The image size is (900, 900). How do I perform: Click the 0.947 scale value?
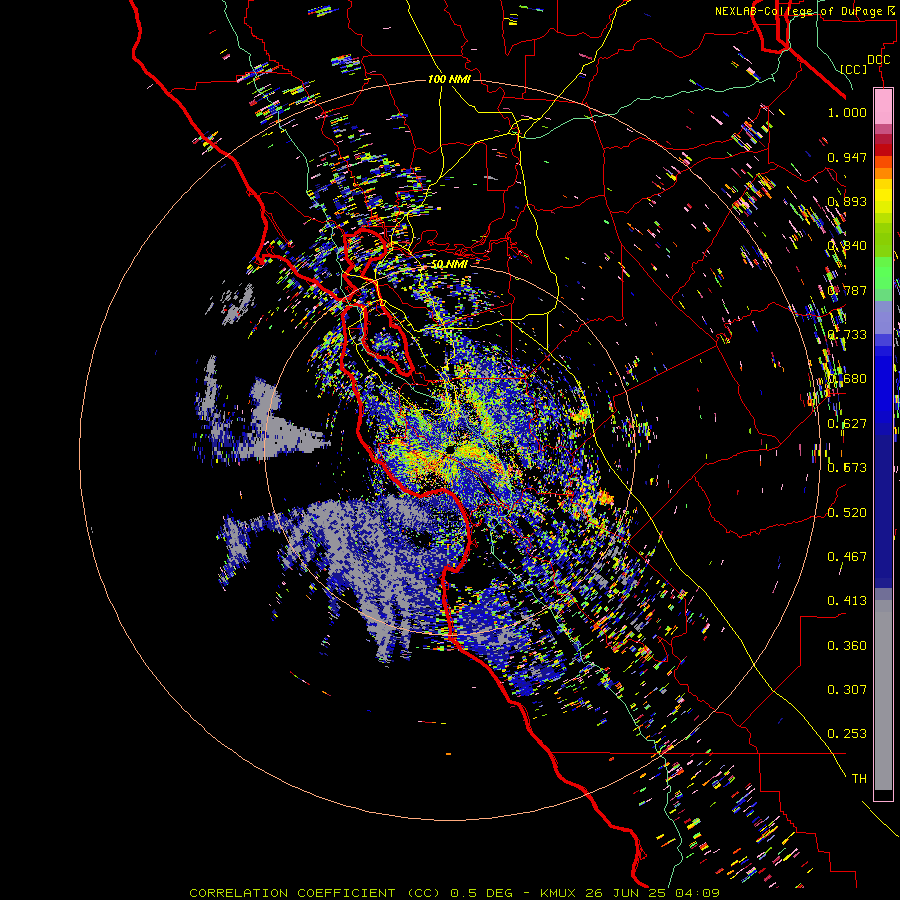[847, 157]
